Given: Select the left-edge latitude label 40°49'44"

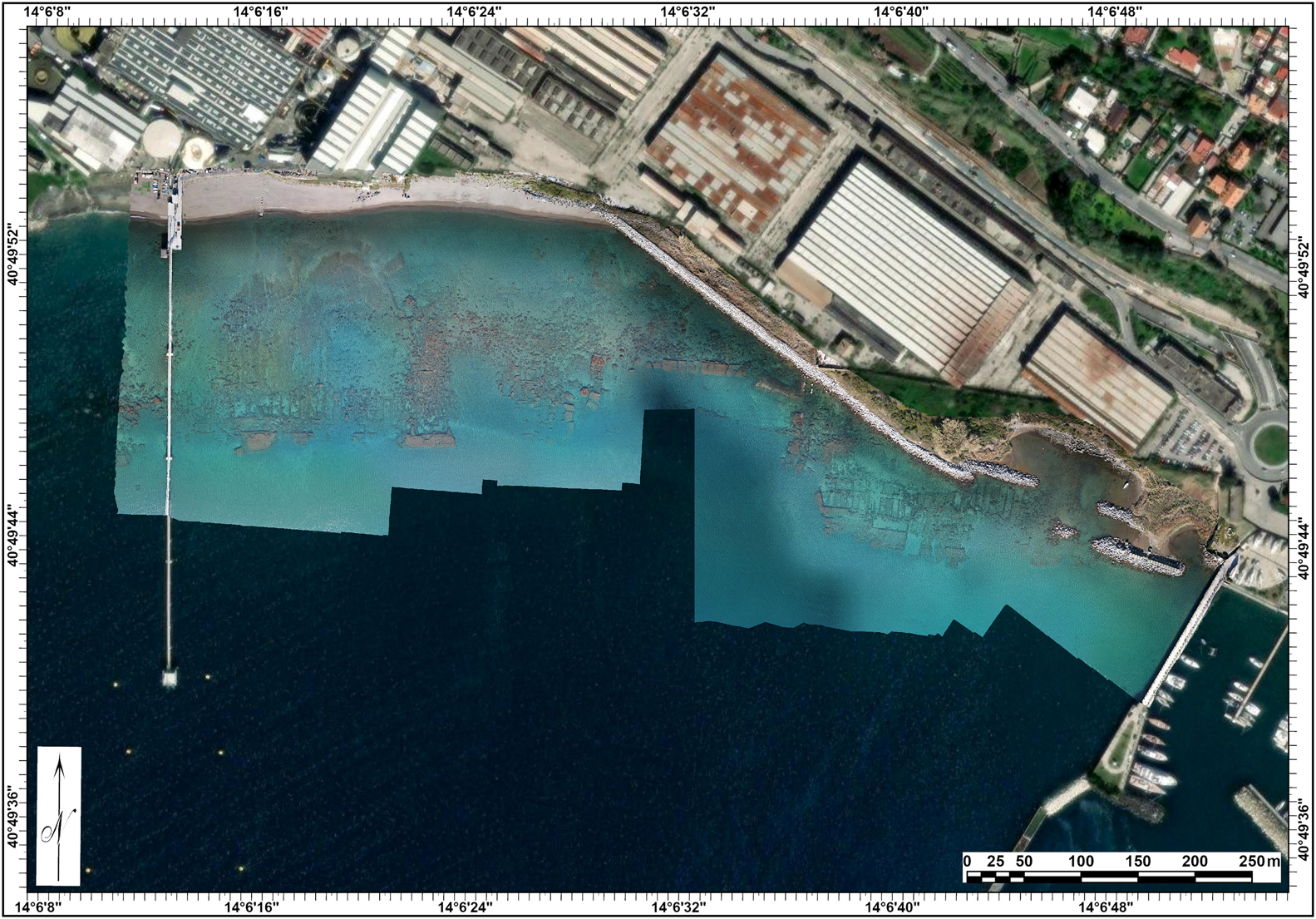Looking at the screenshot, I should click(x=13, y=535).
